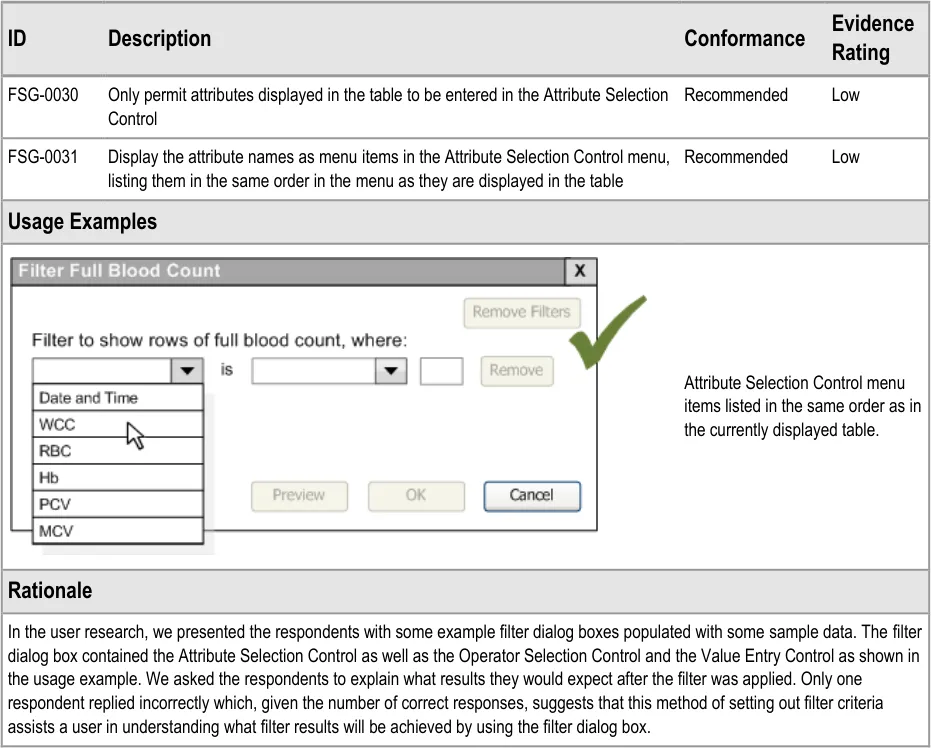Screen dimensions: 931x748
Task: Hit the Cancel button
Action: (531, 495)
